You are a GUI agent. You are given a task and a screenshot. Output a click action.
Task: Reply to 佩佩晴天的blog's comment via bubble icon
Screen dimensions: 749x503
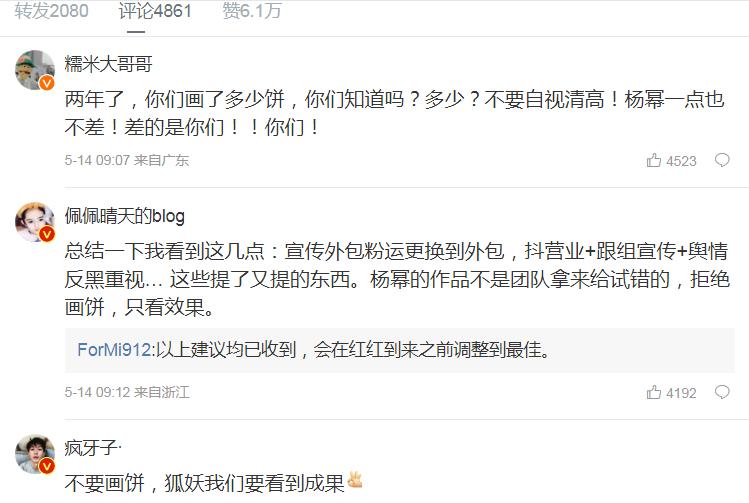point(722,392)
